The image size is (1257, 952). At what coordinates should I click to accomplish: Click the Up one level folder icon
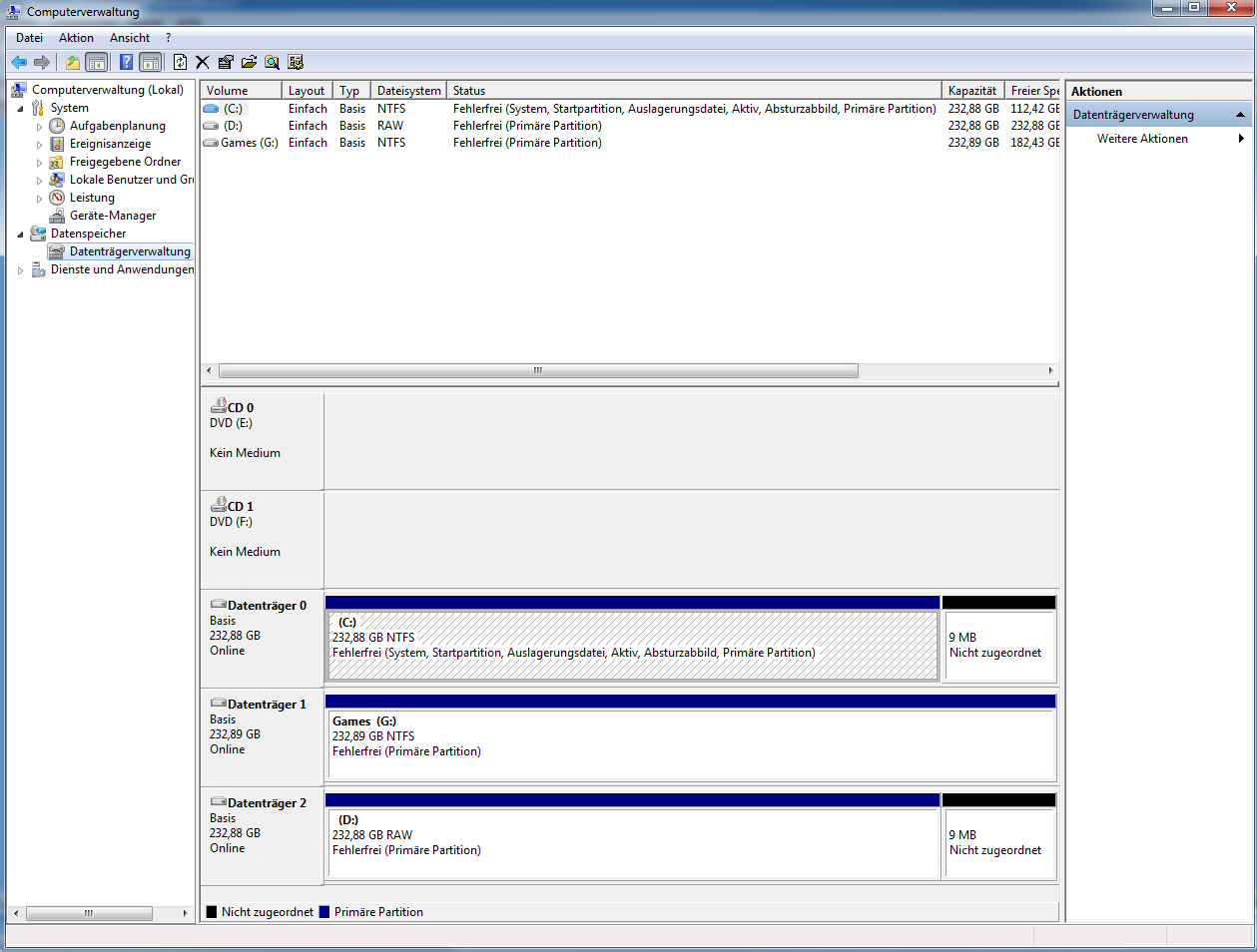click(x=73, y=62)
